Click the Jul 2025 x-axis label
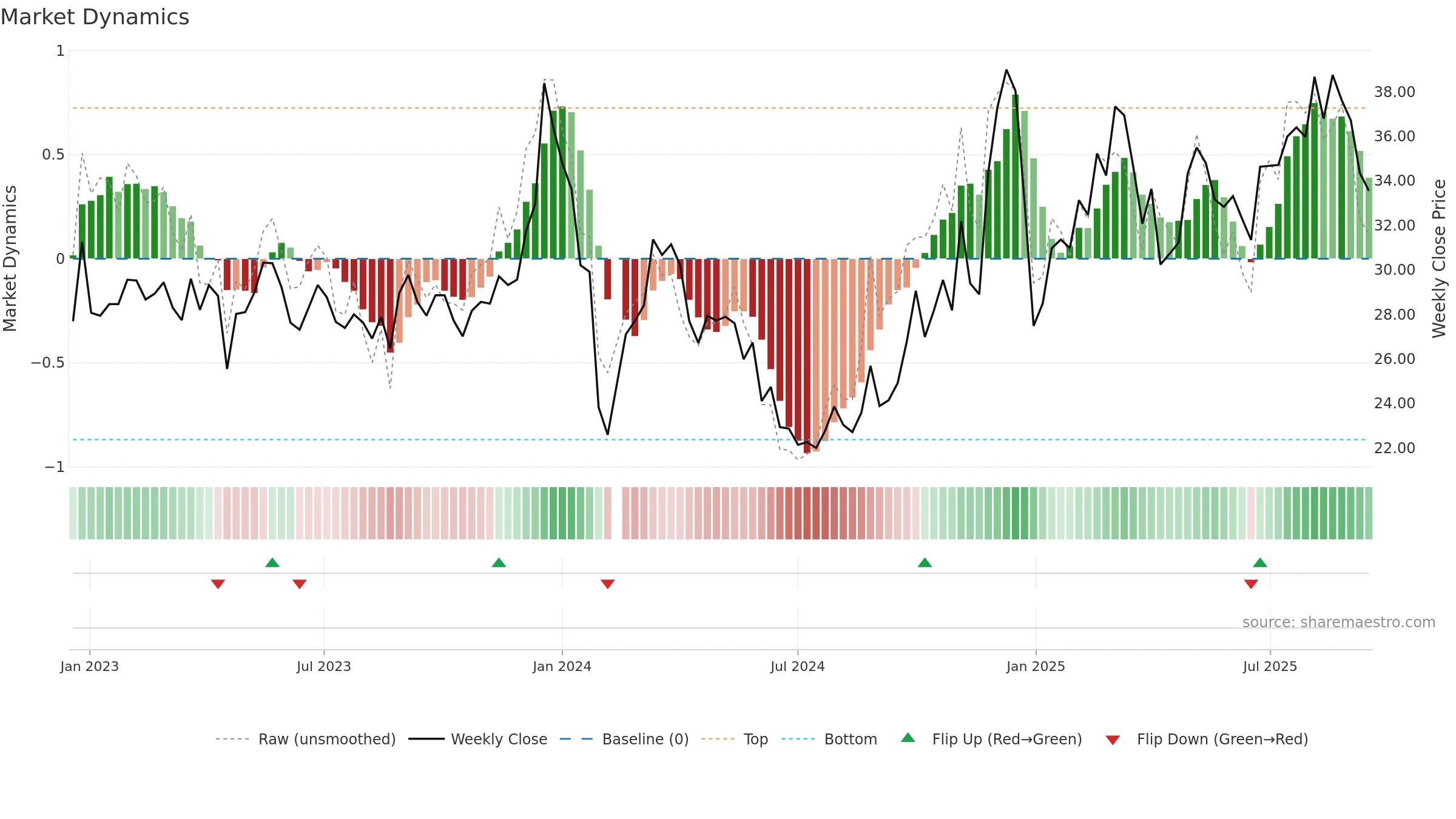This screenshot has width=1456, height=819. click(1270, 666)
